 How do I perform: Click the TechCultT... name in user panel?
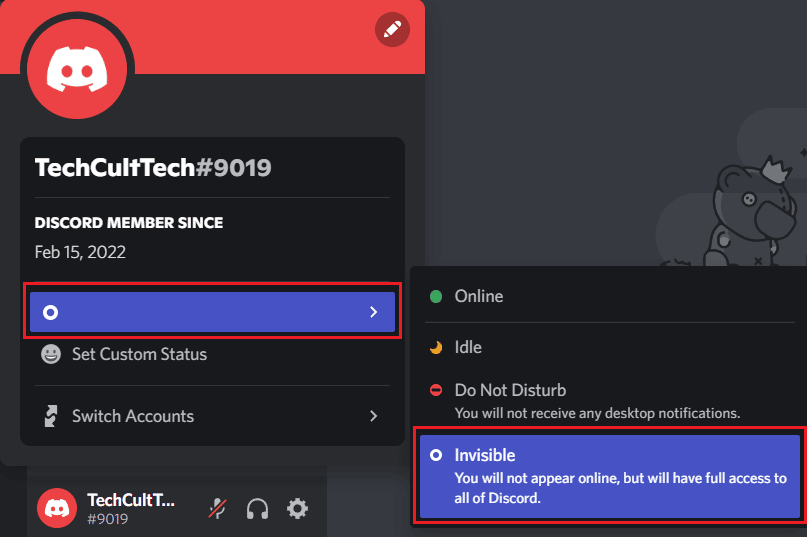pos(131,500)
